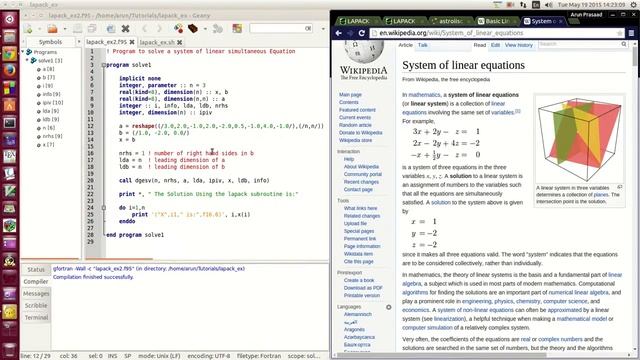The height and width of the screenshot is (360, 640).
Task: Close the lapack_ex2.f95 editor tab
Action: tap(132, 42)
